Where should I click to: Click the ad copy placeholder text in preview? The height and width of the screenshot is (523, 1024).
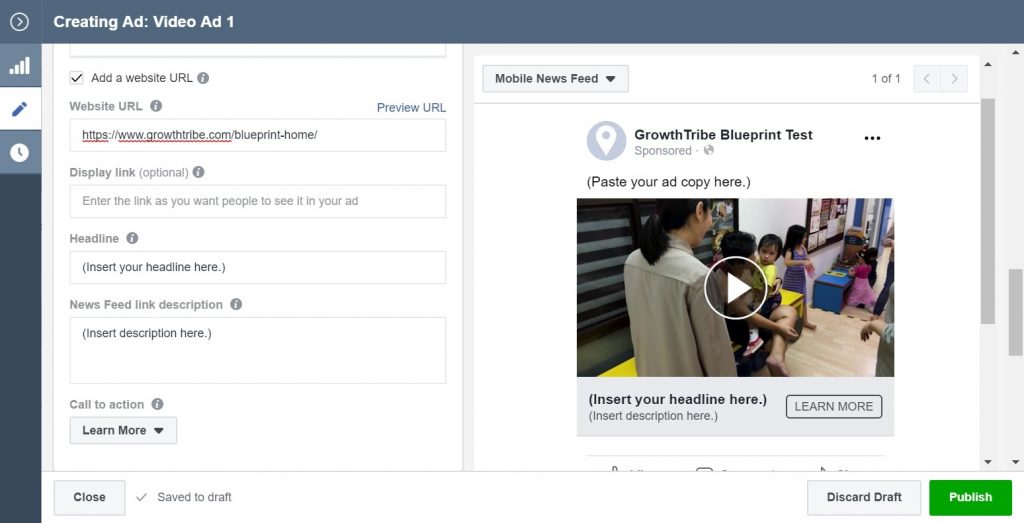pos(669,182)
